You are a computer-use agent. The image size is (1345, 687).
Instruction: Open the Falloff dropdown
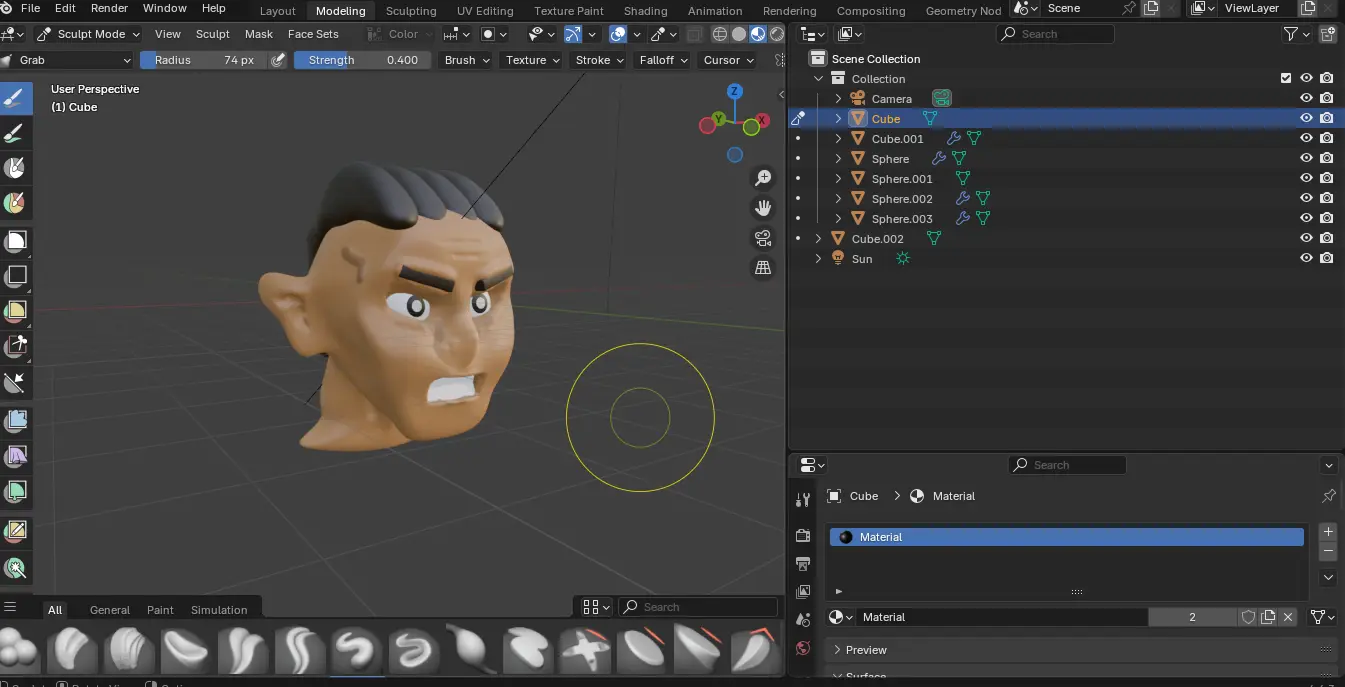click(664, 60)
